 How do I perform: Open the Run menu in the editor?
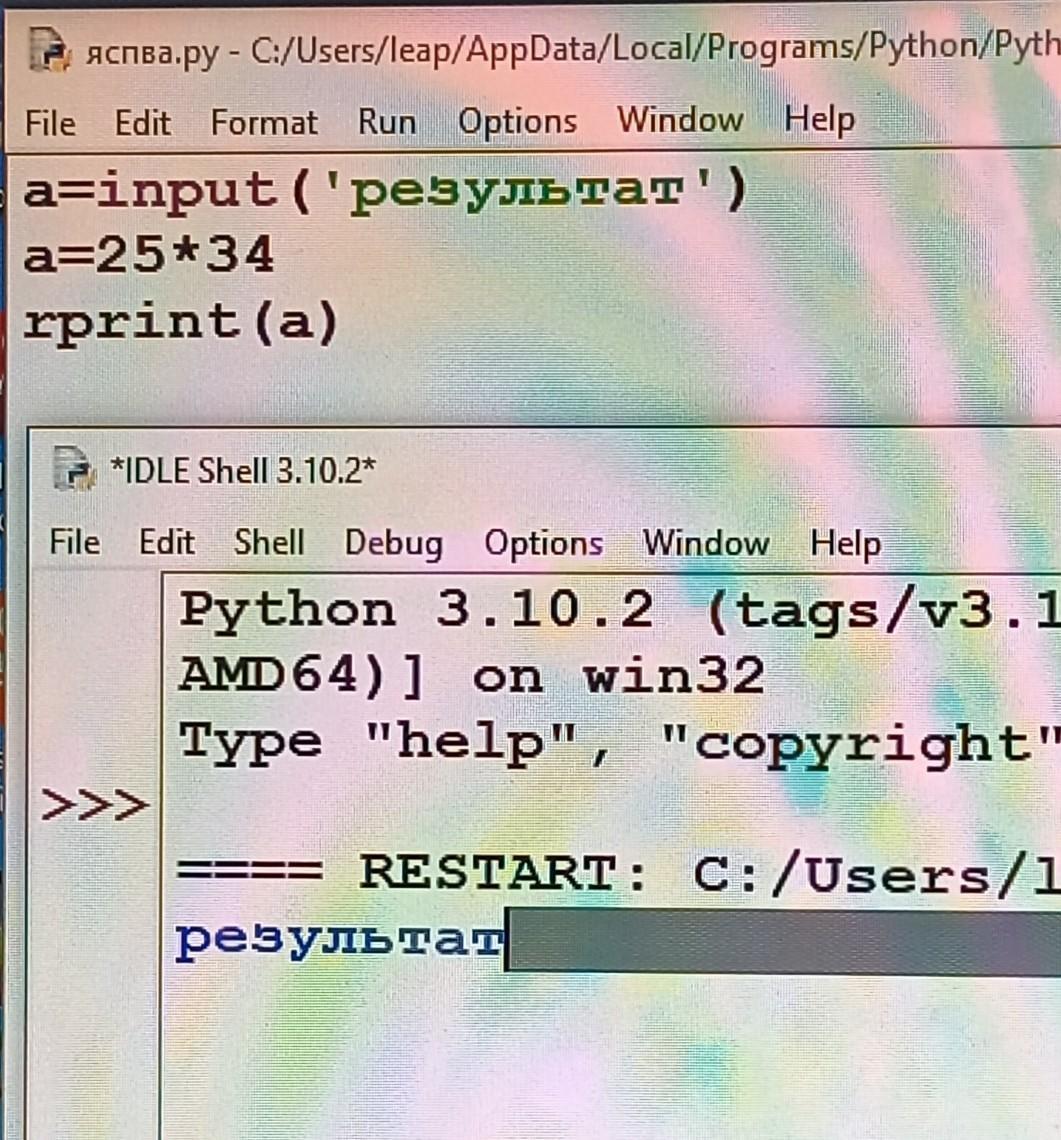coord(387,121)
